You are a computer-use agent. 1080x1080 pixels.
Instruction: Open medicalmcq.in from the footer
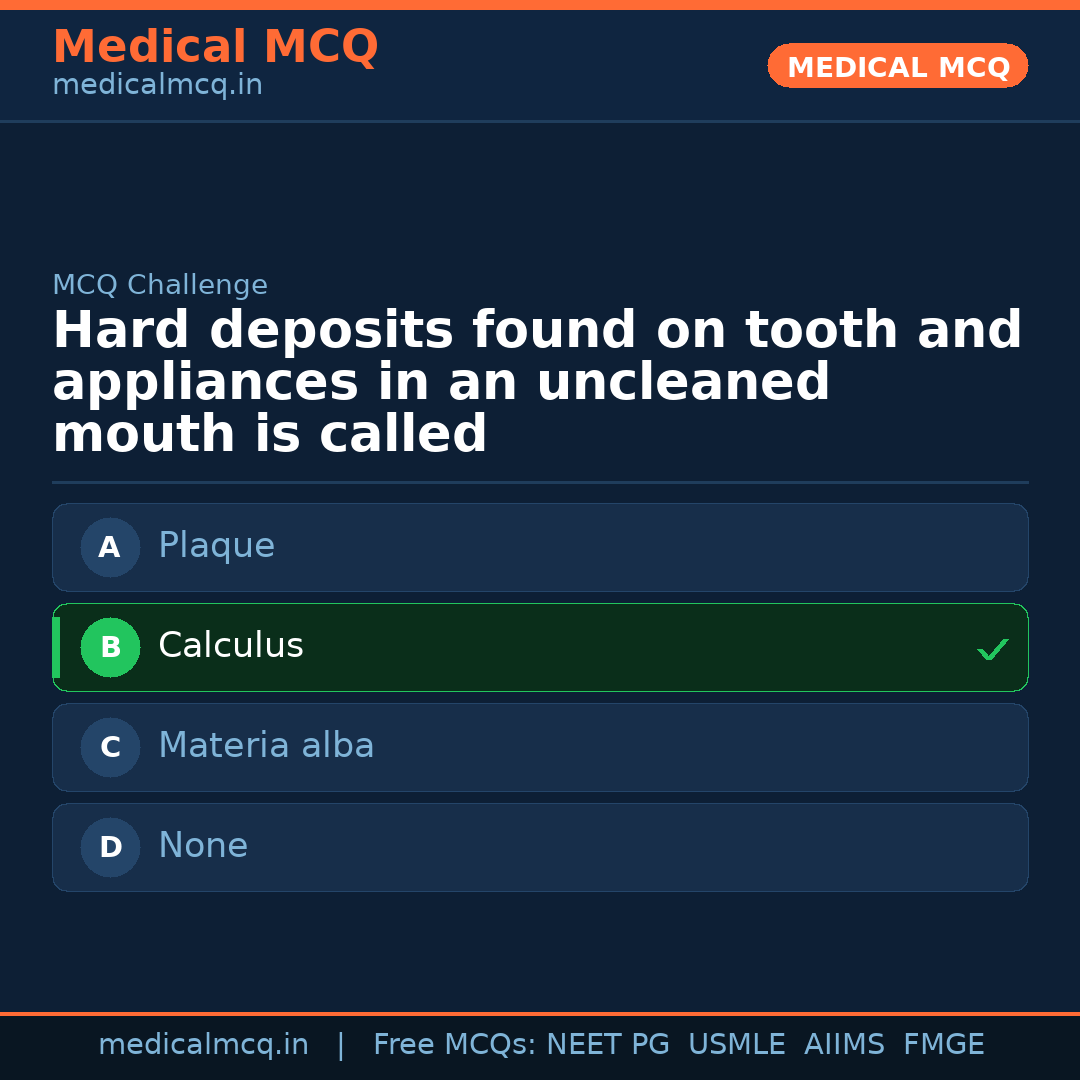[x=204, y=1043]
